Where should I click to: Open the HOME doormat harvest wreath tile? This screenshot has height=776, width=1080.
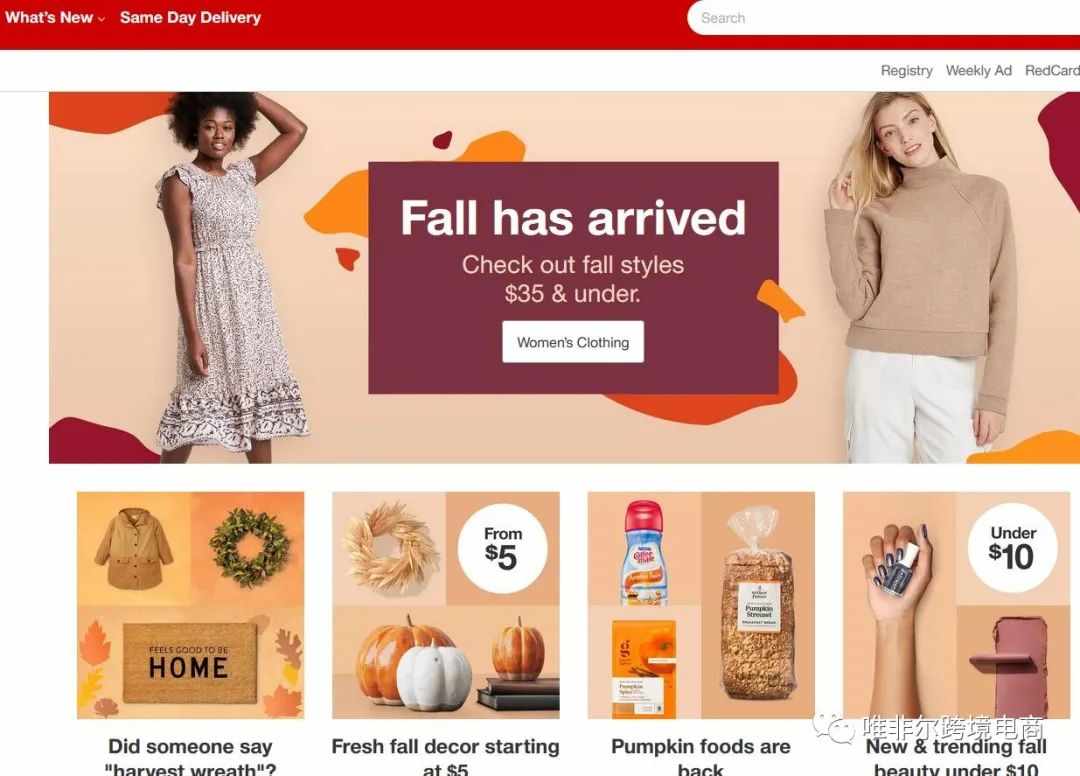click(x=190, y=605)
